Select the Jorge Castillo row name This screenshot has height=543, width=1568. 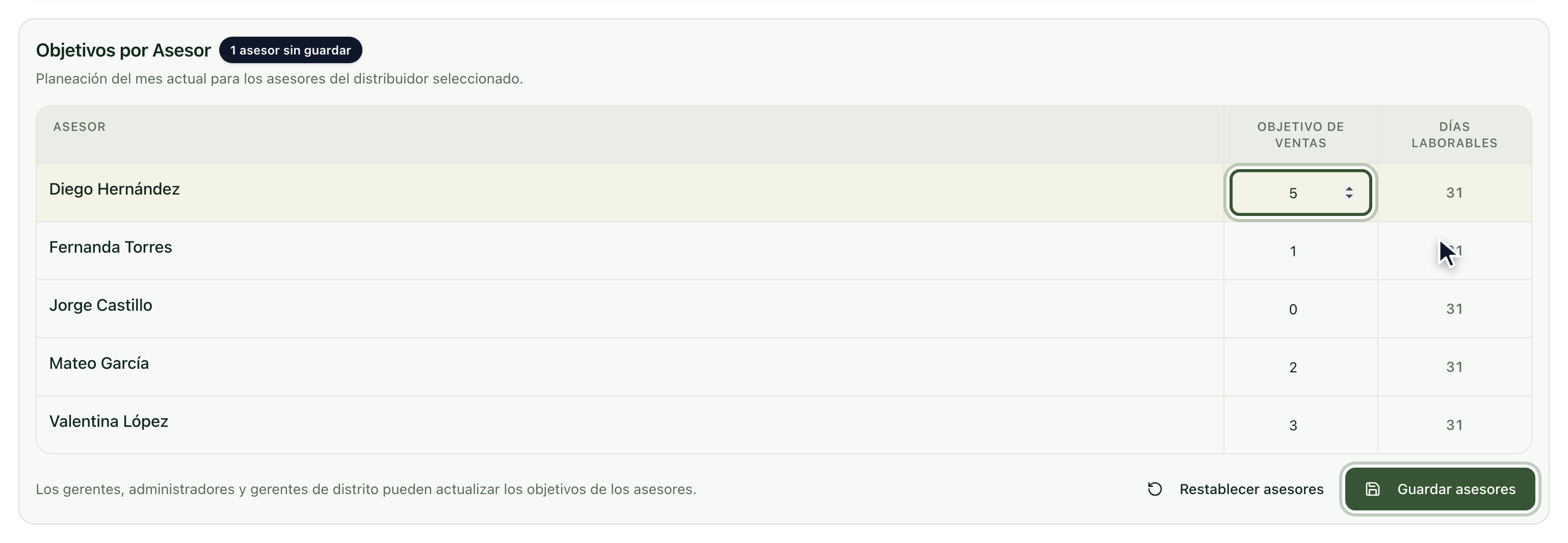coord(100,305)
